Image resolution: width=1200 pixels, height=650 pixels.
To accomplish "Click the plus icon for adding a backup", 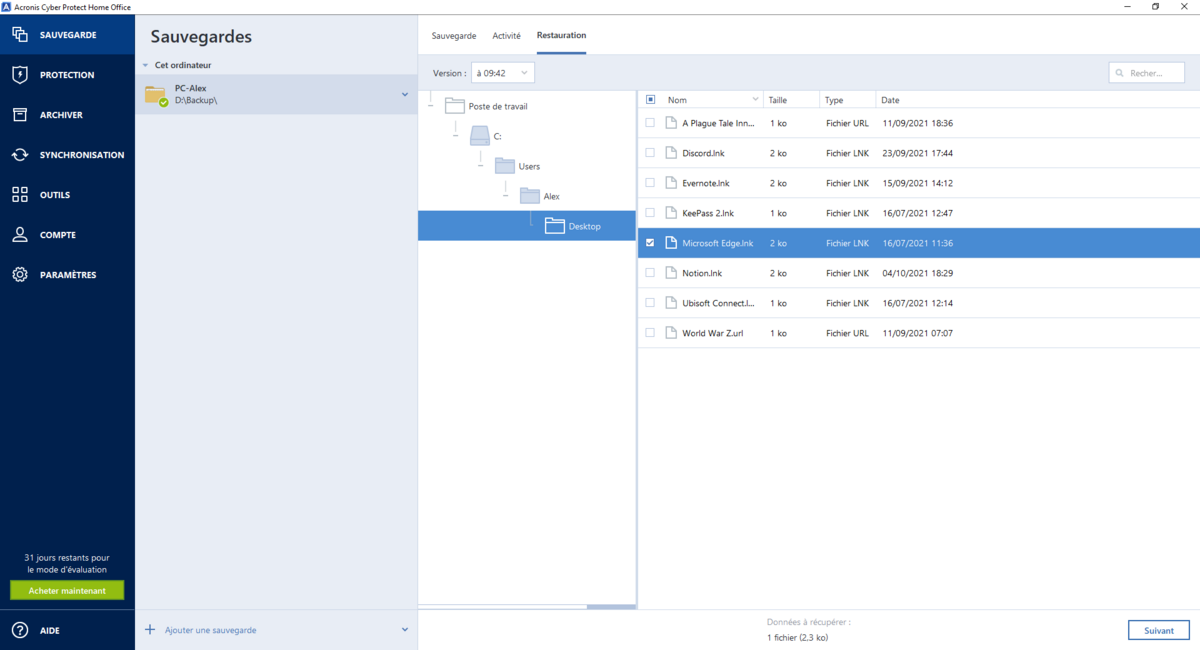I will 150,630.
